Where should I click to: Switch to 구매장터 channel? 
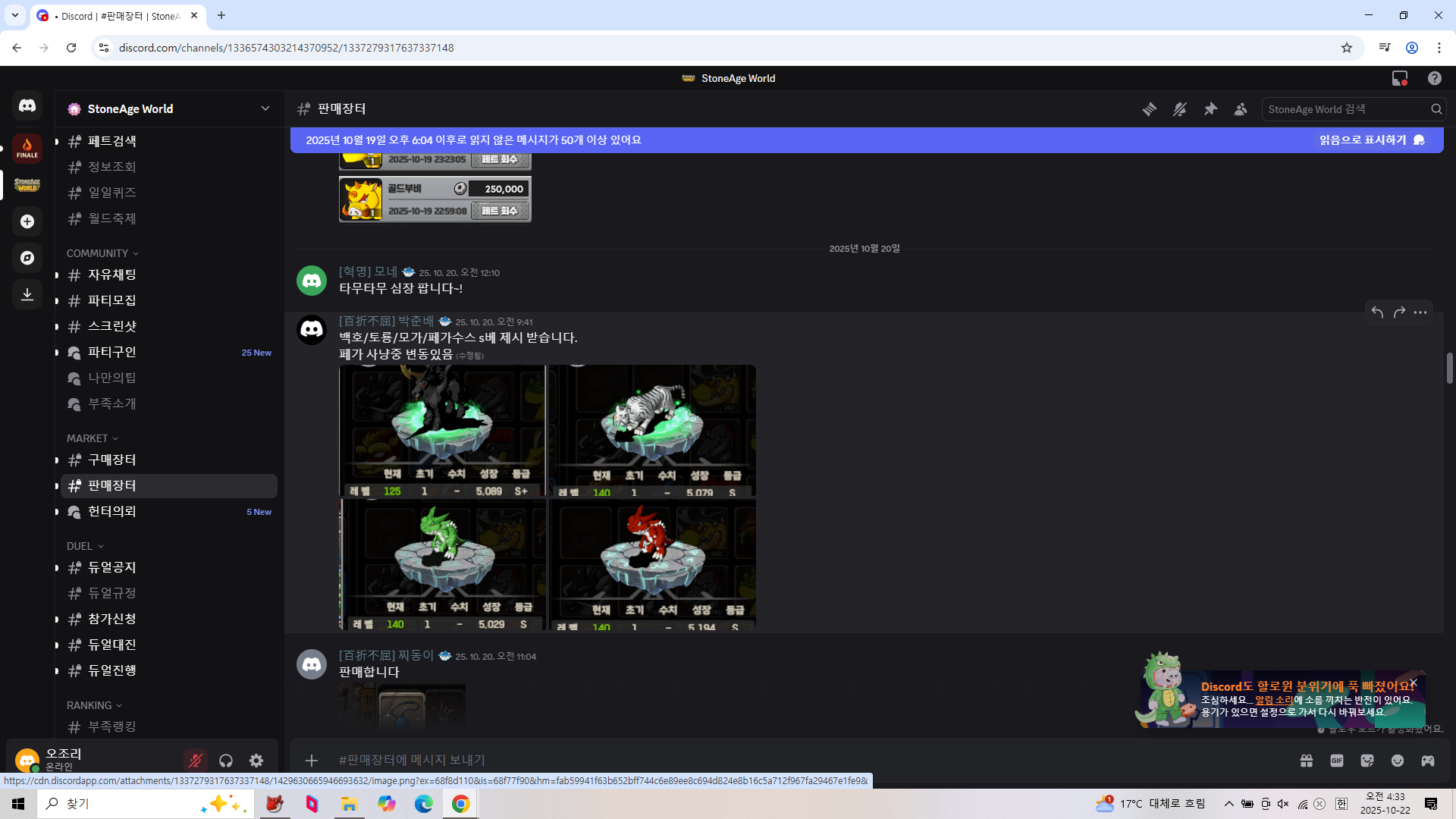[x=112, y=460]
